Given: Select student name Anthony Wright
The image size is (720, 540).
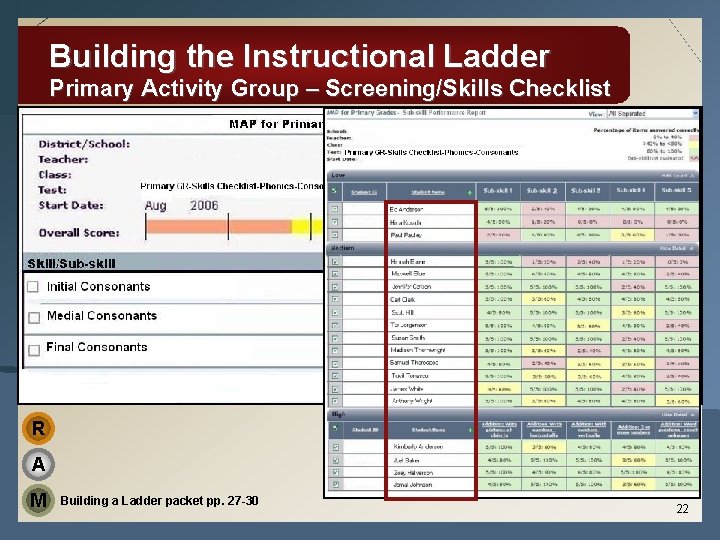Looking at the screenshot, I should coord(412,401).
